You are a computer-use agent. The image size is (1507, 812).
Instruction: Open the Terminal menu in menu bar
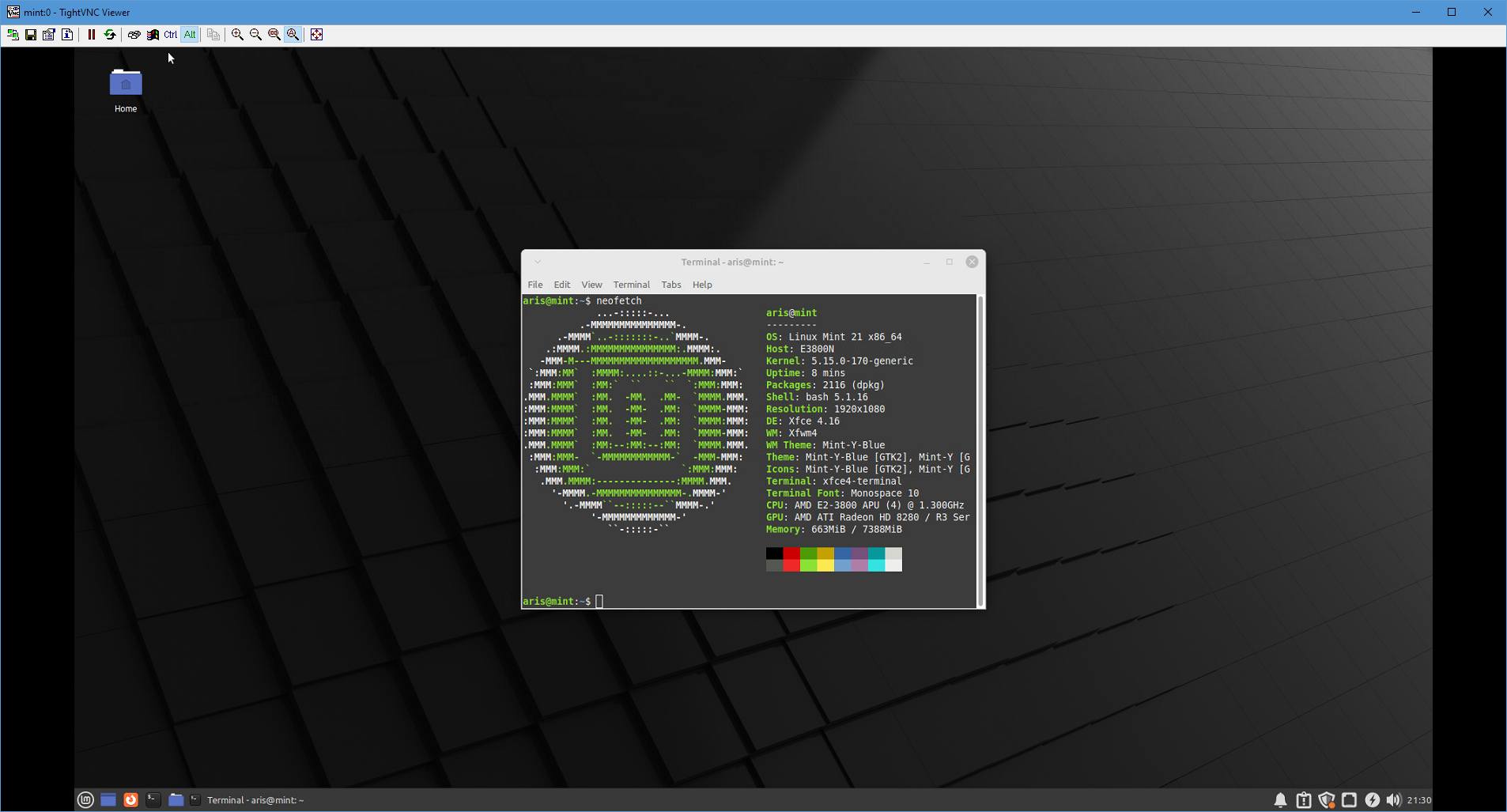click(x=631, y=285)
